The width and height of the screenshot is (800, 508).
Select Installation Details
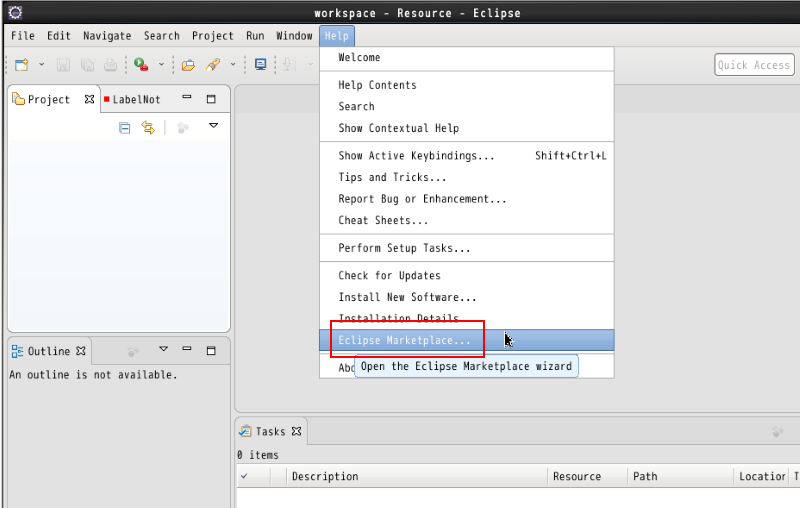coord(467,318)
